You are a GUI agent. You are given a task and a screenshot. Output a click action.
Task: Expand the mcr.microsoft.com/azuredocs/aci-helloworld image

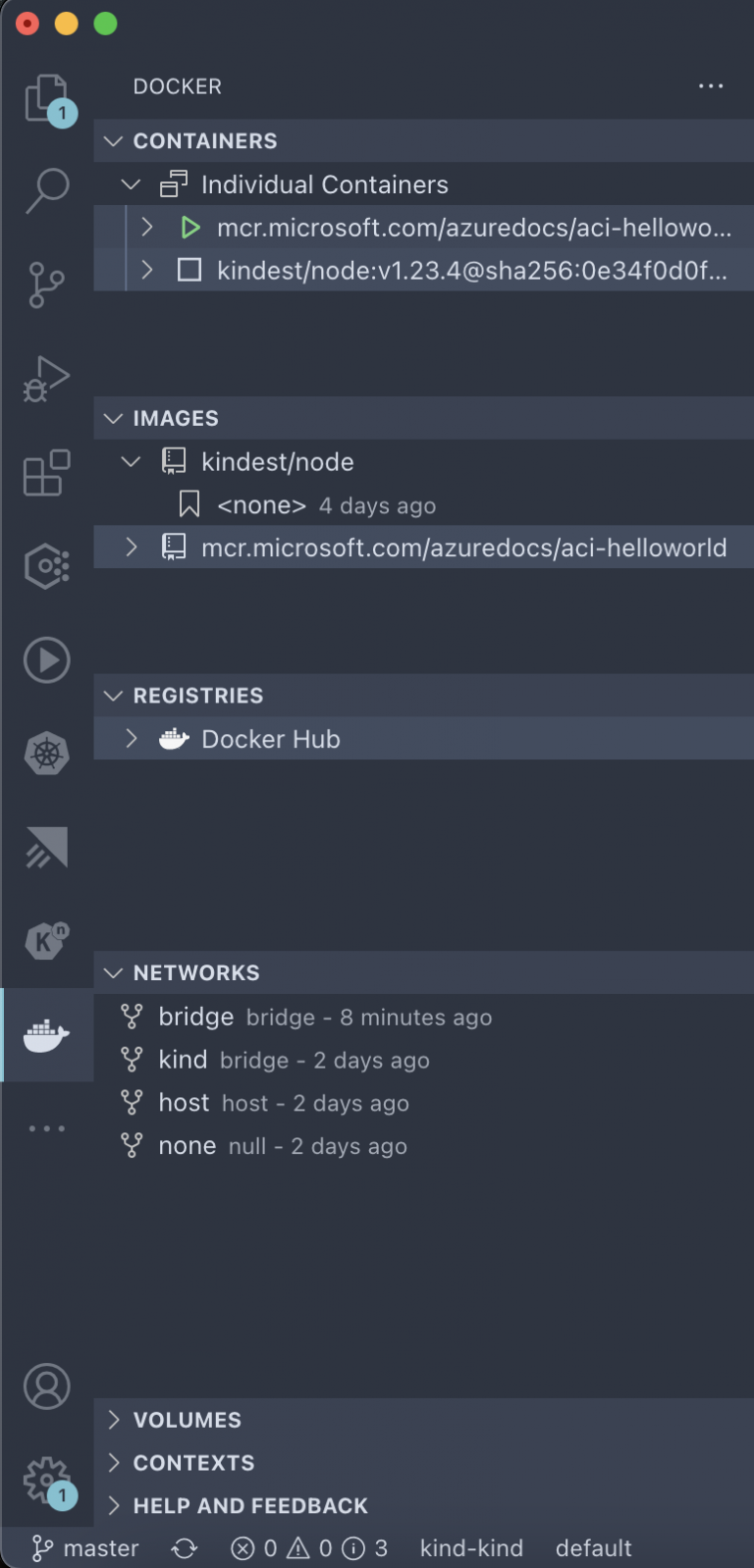coord(131,548)
